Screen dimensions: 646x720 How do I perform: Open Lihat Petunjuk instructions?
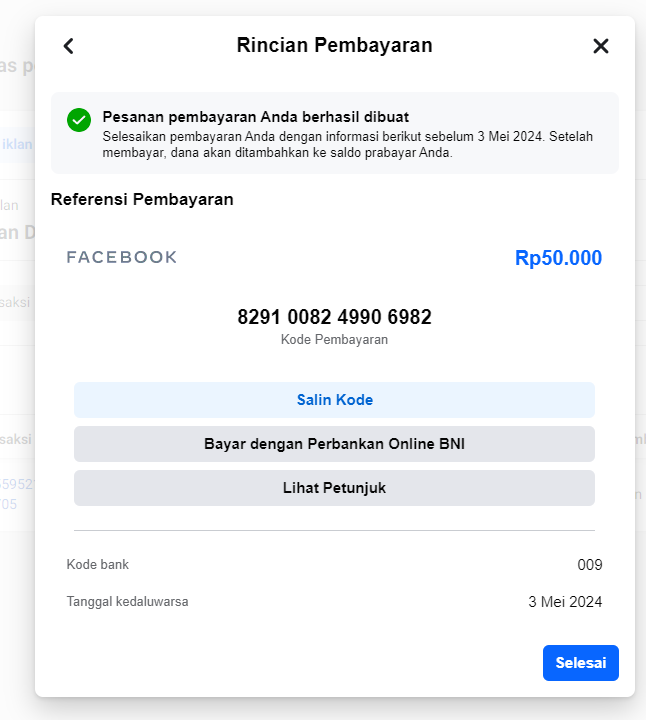334,488
